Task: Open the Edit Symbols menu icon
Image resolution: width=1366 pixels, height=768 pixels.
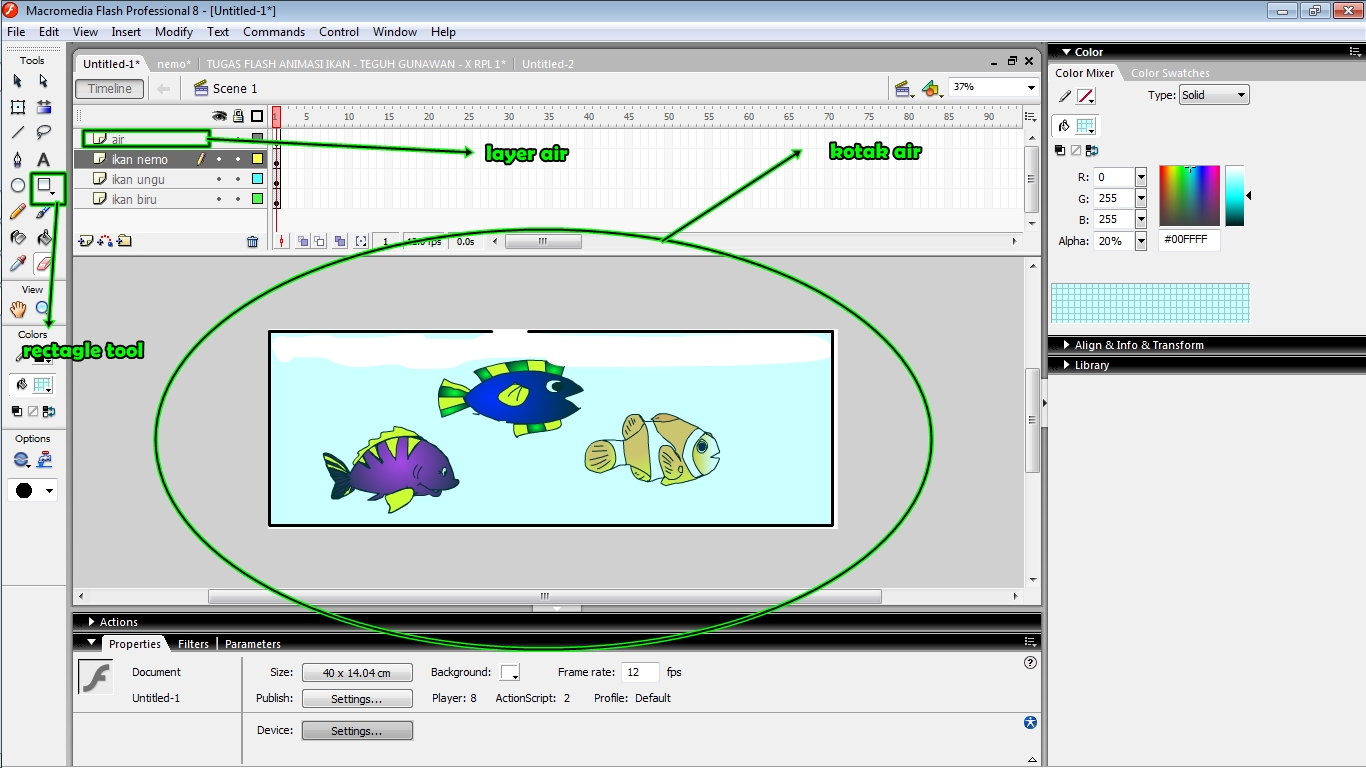Action: click(932, 89)
